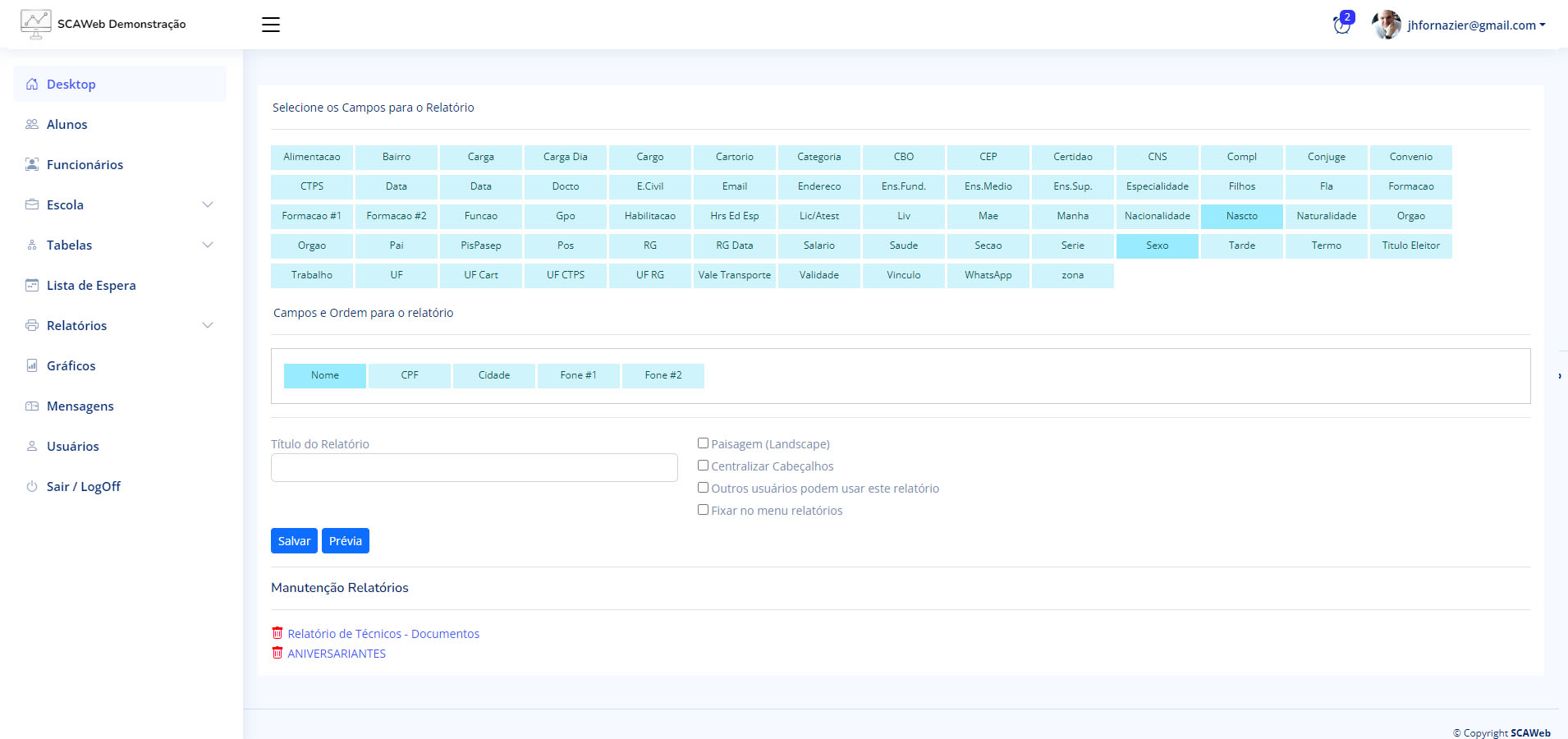Click the hamburger menu icon
Screen dimensions: 1568x739
tap(271, 25)
